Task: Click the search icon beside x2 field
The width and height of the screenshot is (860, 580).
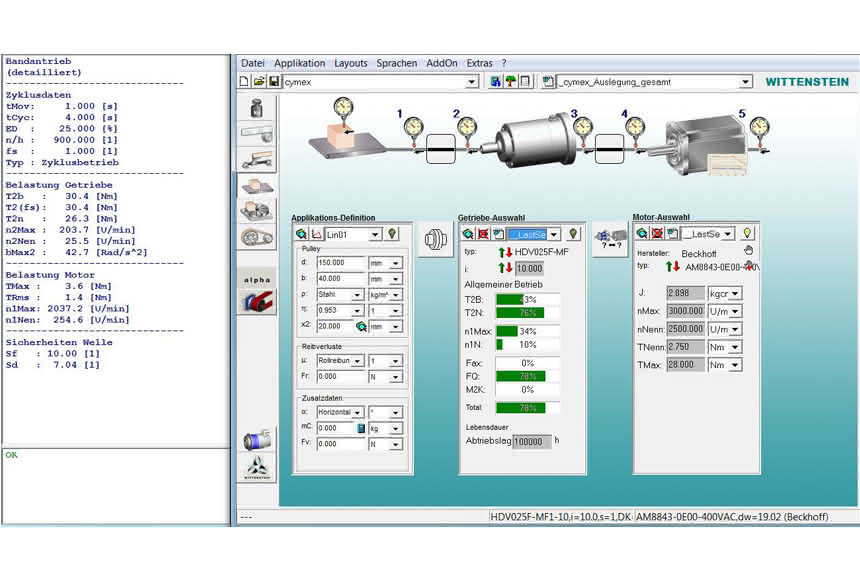Action: point(361,326)
